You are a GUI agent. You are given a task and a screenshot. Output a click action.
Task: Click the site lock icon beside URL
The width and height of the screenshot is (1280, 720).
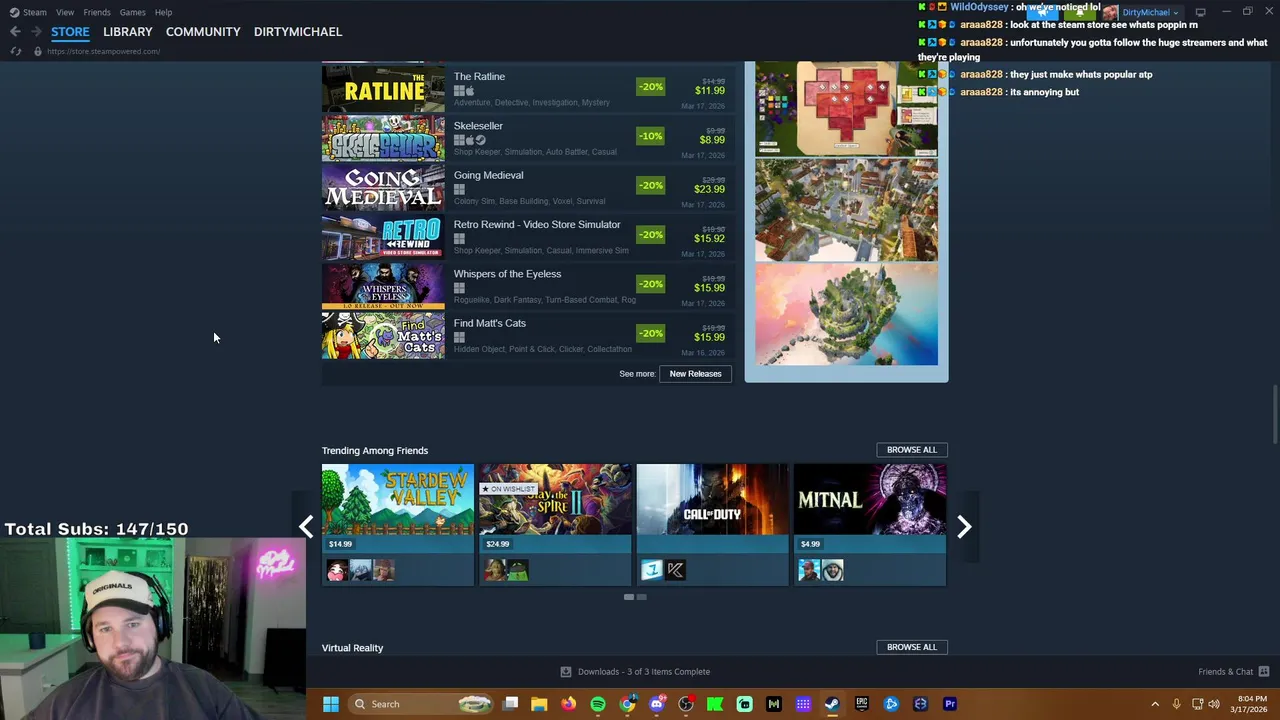pos(38,51)
